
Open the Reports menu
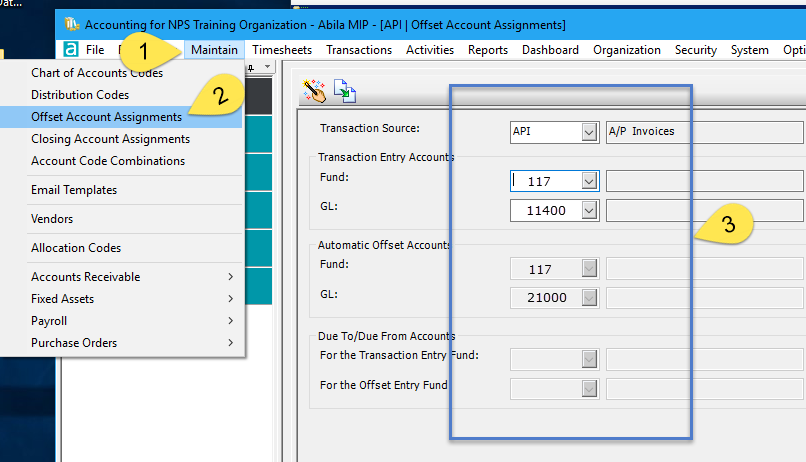pos(487,49)
